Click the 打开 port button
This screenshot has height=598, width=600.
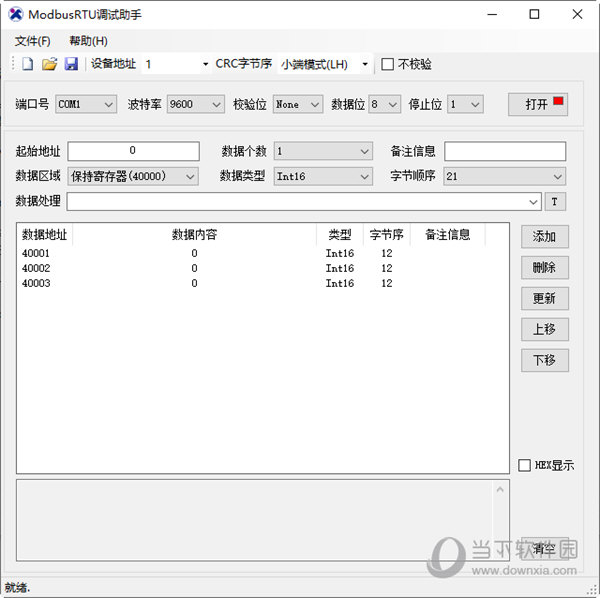point(538,104)
